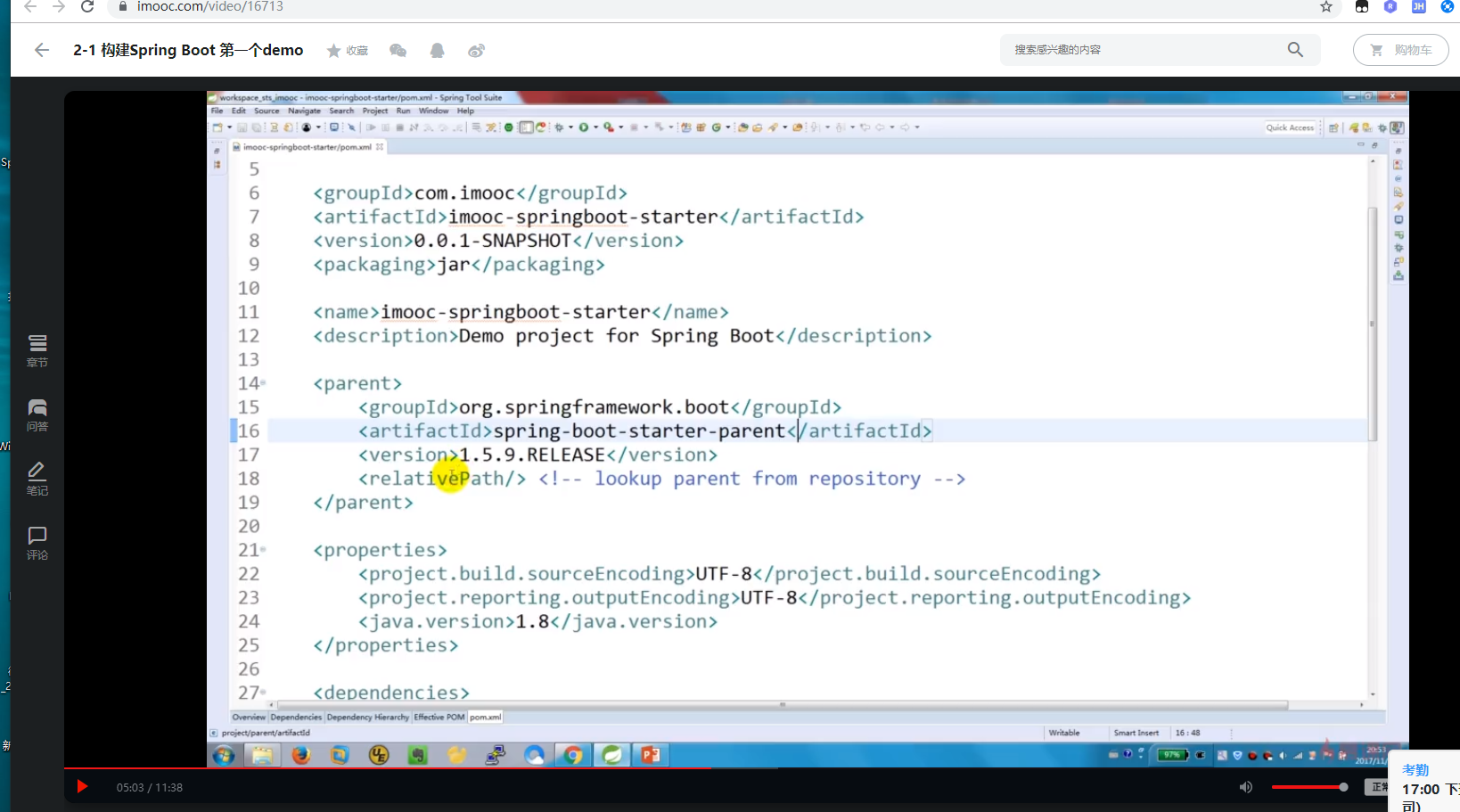Image resolution: width=1460 pixels, height=812 pixels.
Task: Click the vertical editor scrollbar
Action: tap(1373, 325)
